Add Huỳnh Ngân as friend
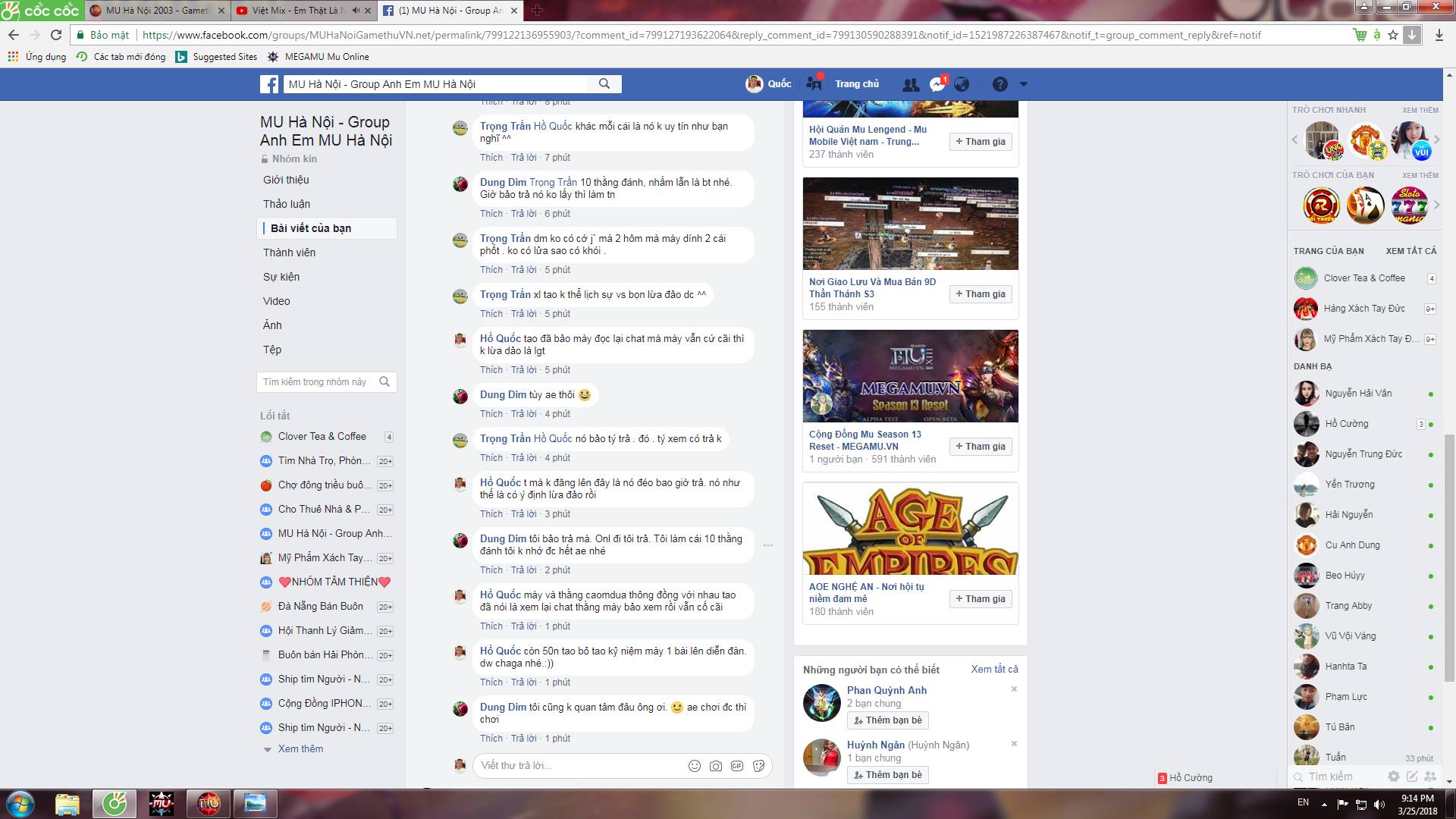1456x819 pixels. (888, 775)
